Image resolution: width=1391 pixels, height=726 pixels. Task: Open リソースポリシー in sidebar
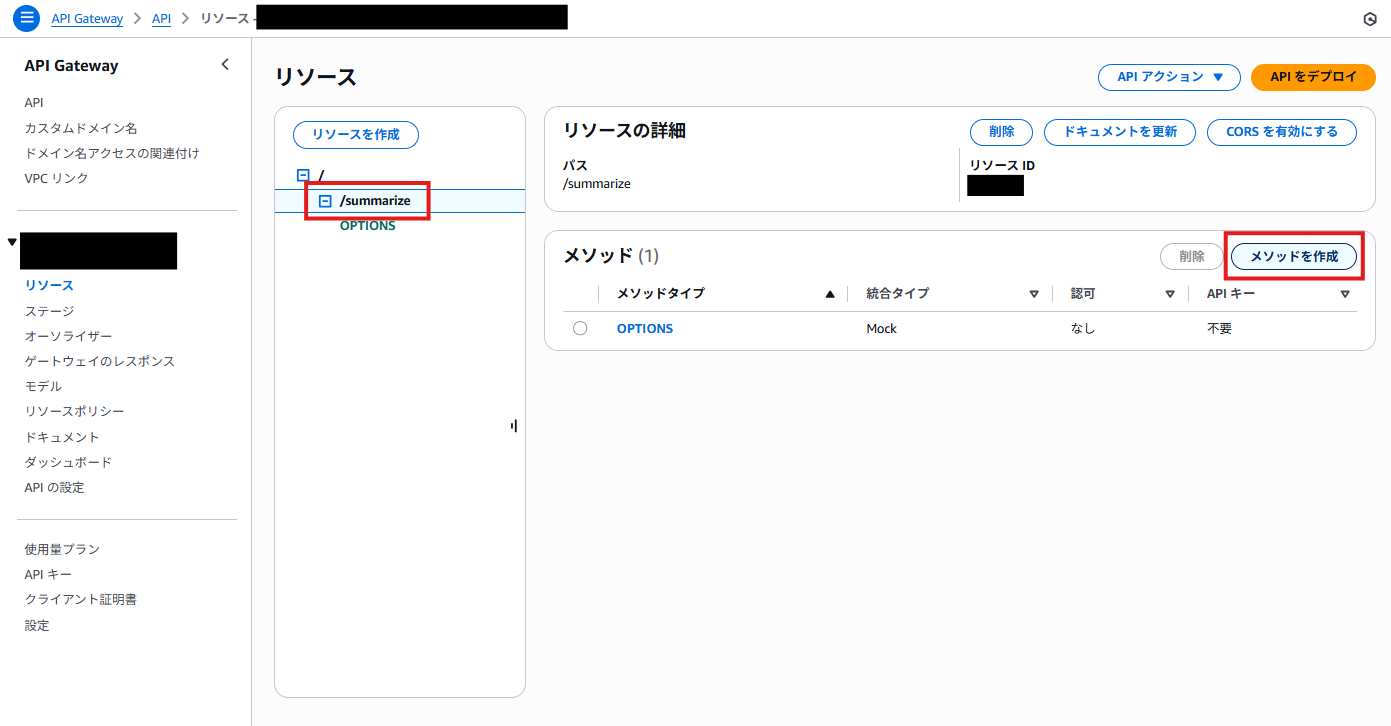tap(75, 411)
